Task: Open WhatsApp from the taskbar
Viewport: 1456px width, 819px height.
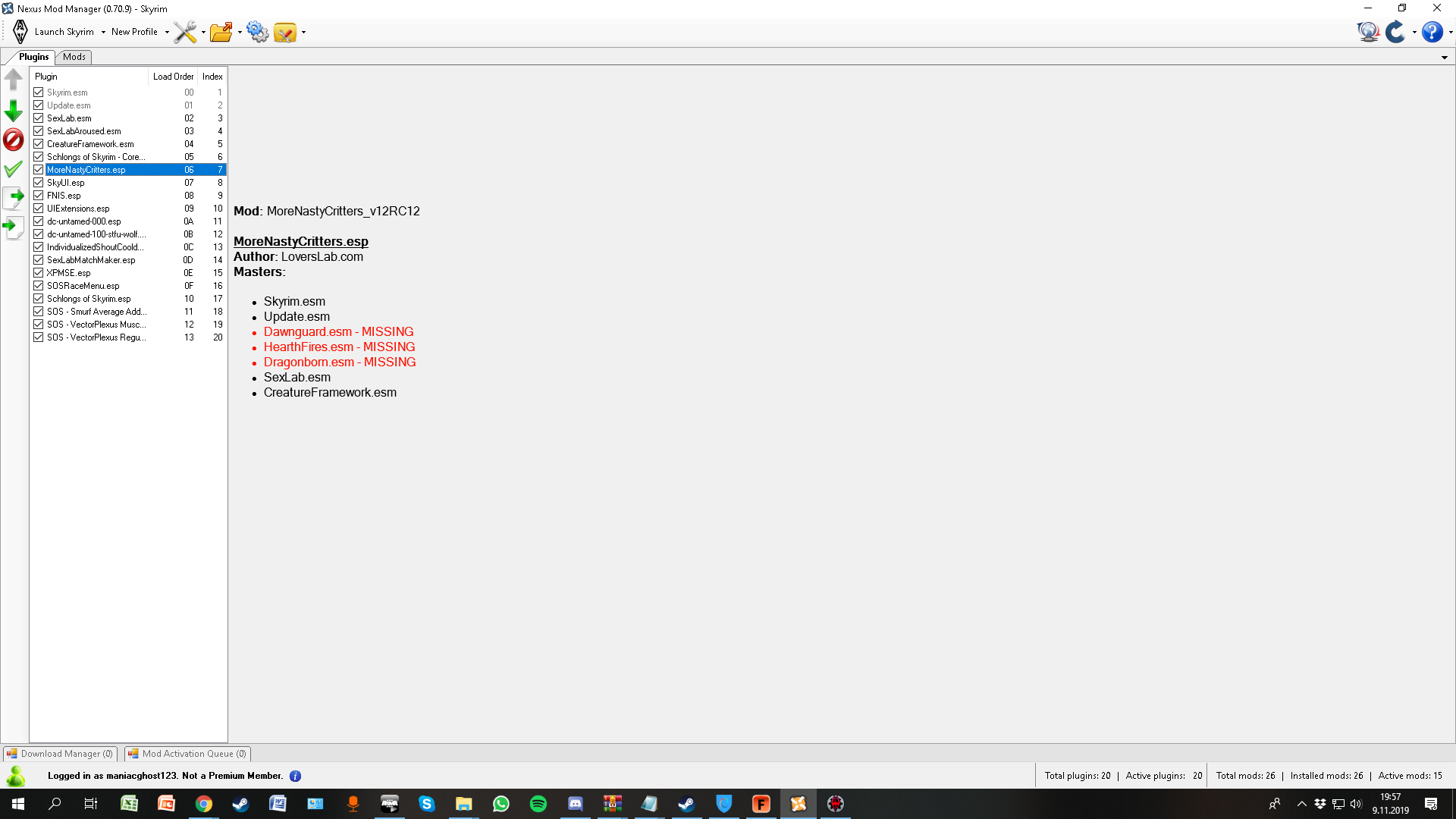Action: [501, 804]
